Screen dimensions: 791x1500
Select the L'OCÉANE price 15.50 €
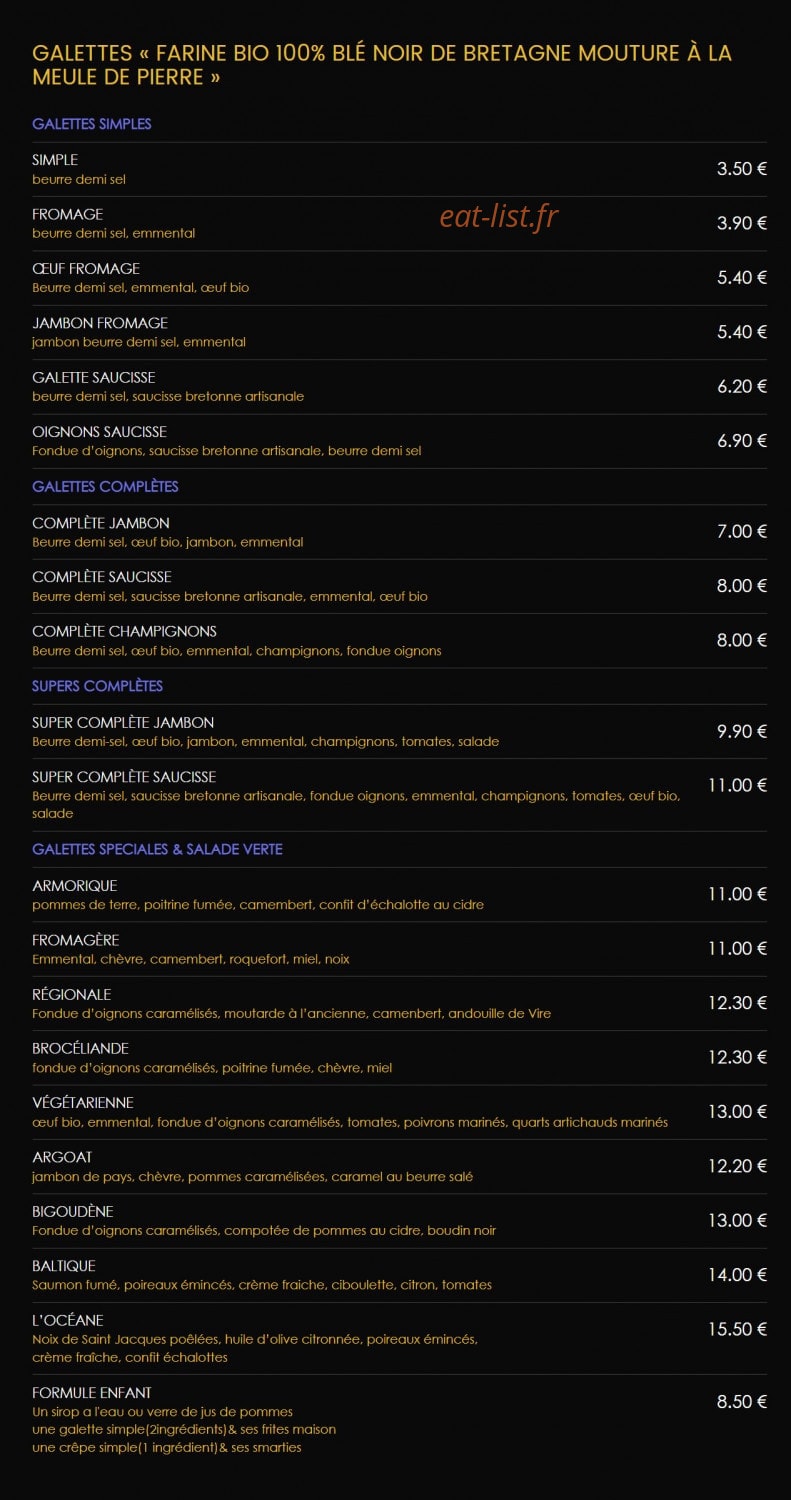point(737,1329)
